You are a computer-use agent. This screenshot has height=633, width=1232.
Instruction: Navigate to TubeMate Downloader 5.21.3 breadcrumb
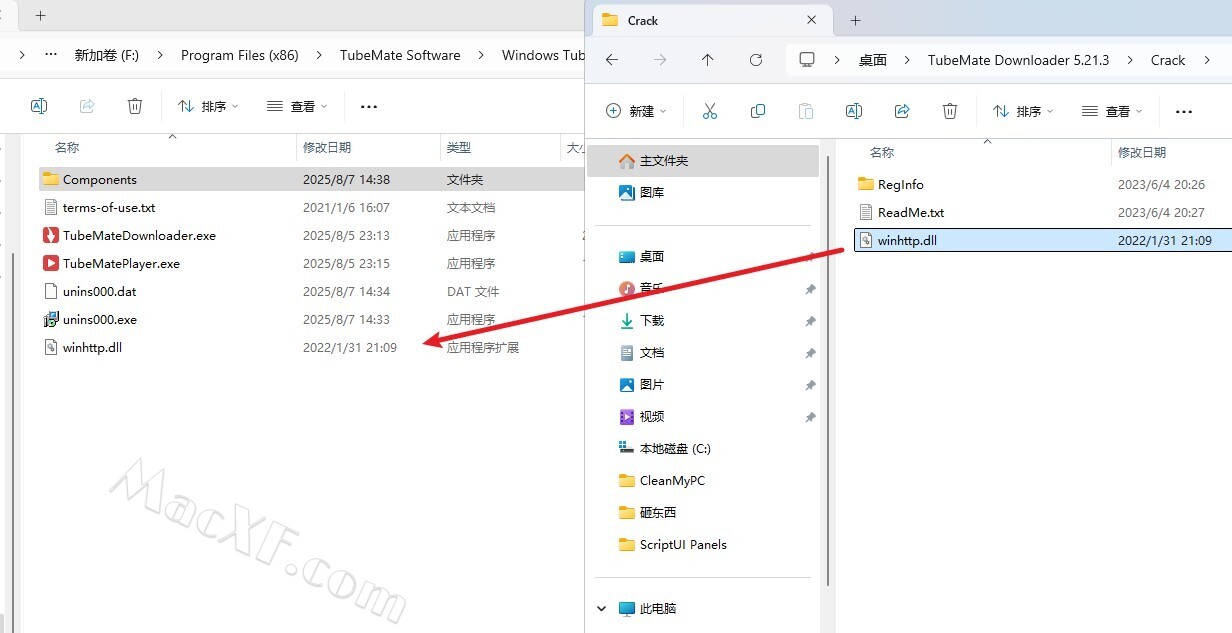1019,60
